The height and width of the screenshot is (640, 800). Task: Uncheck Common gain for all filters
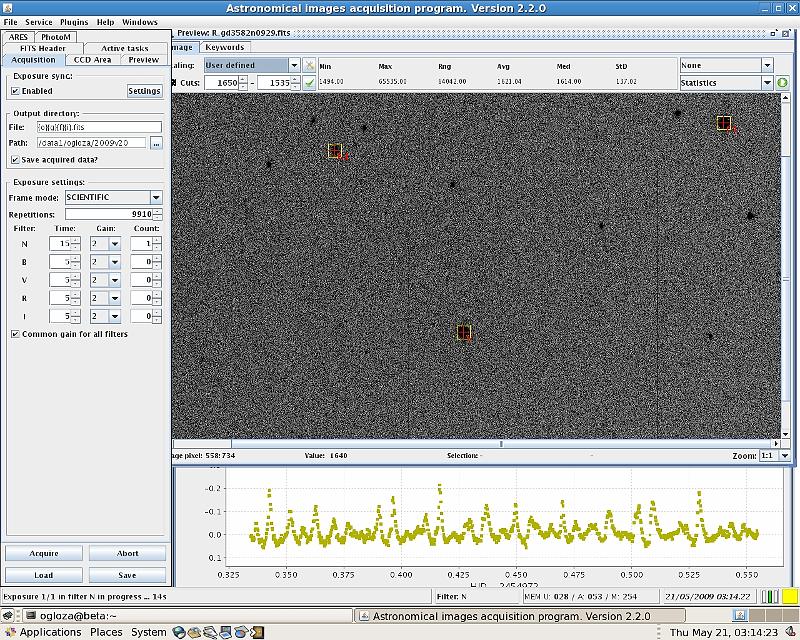15,334
